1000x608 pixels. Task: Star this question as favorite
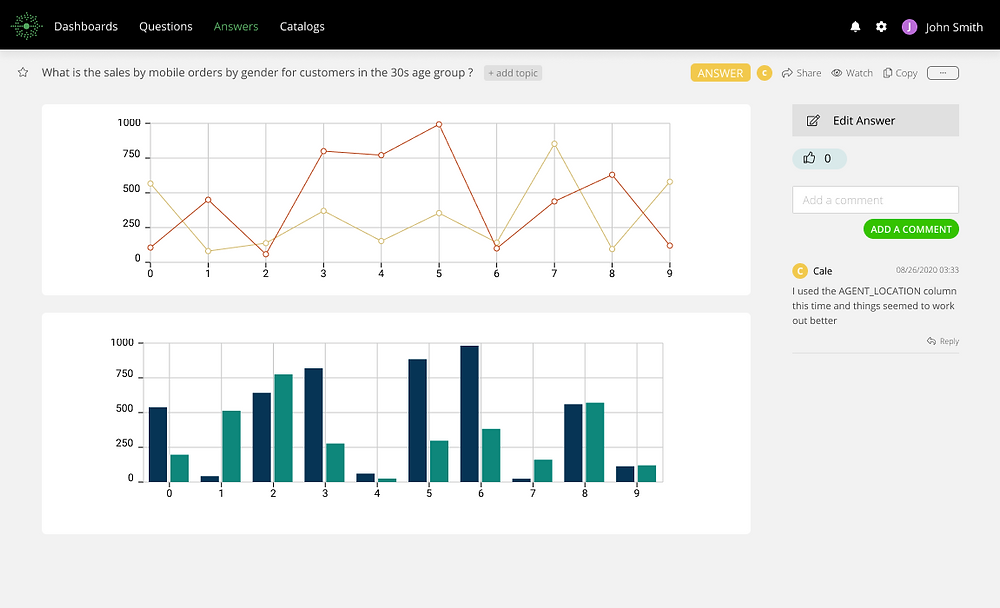click(23, 73)
